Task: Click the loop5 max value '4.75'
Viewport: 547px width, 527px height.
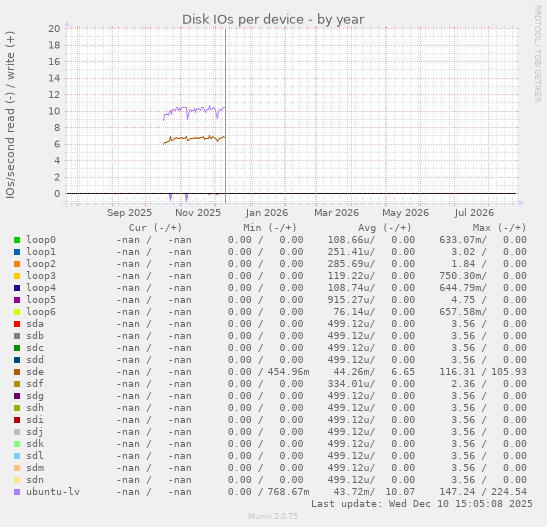Action: pyautogui.click(x=463, y=300)
